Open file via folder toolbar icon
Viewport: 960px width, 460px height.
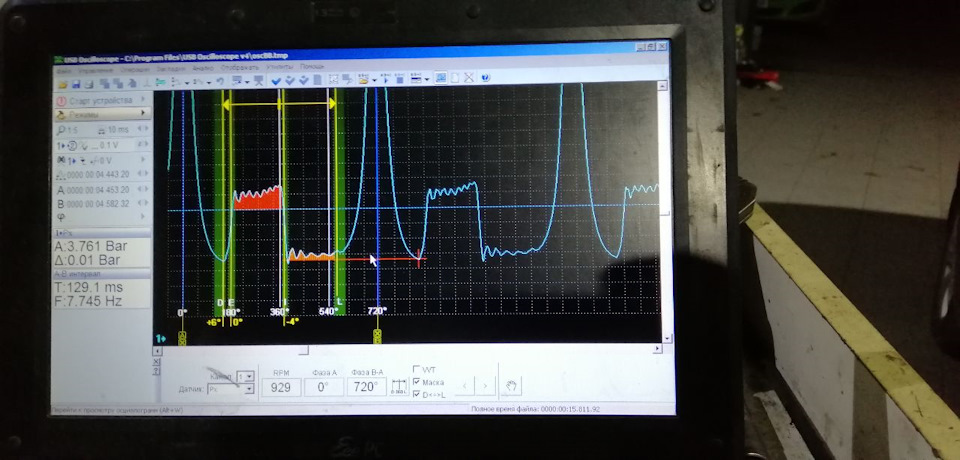(x=62, y=83)
